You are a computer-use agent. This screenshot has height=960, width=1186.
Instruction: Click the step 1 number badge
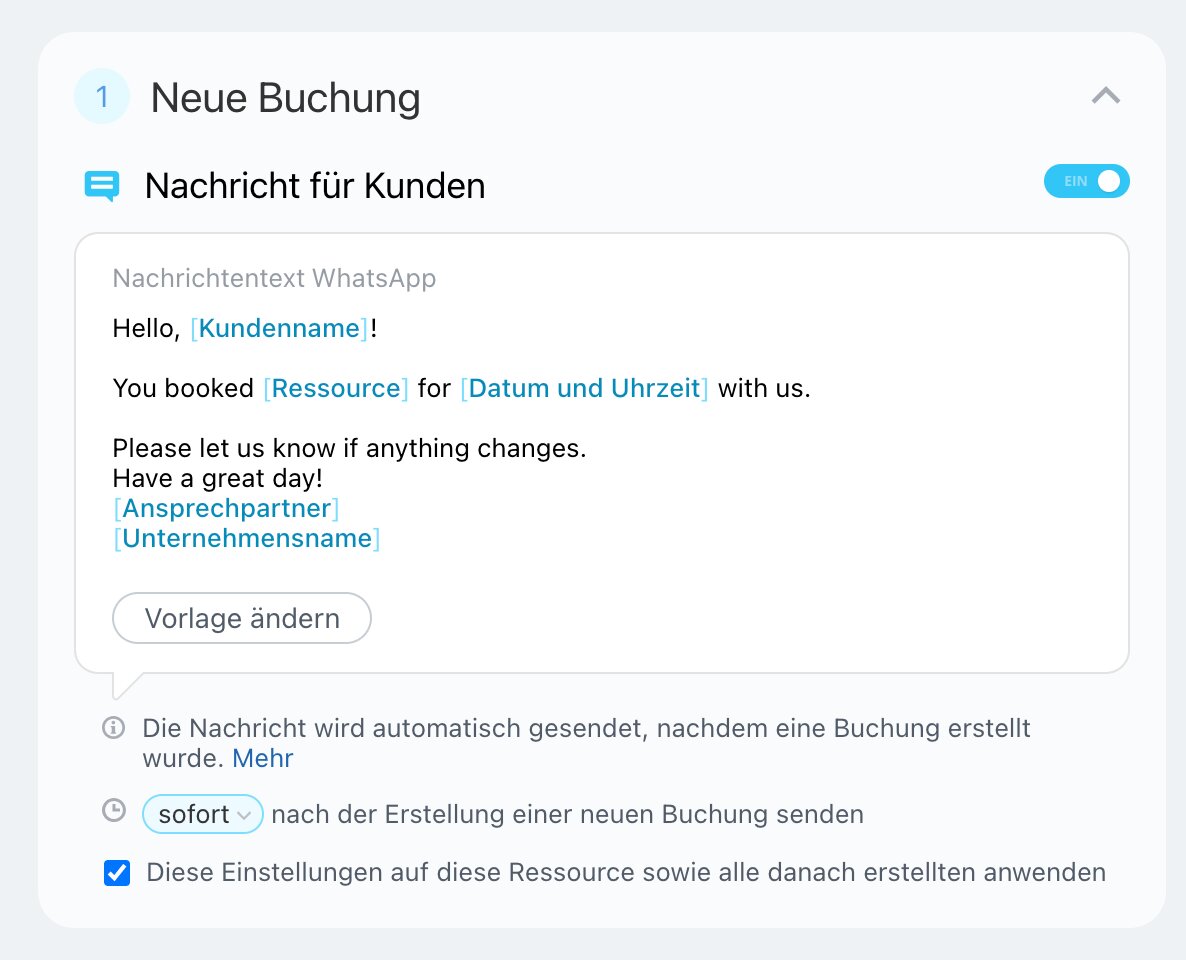(101, 97)
